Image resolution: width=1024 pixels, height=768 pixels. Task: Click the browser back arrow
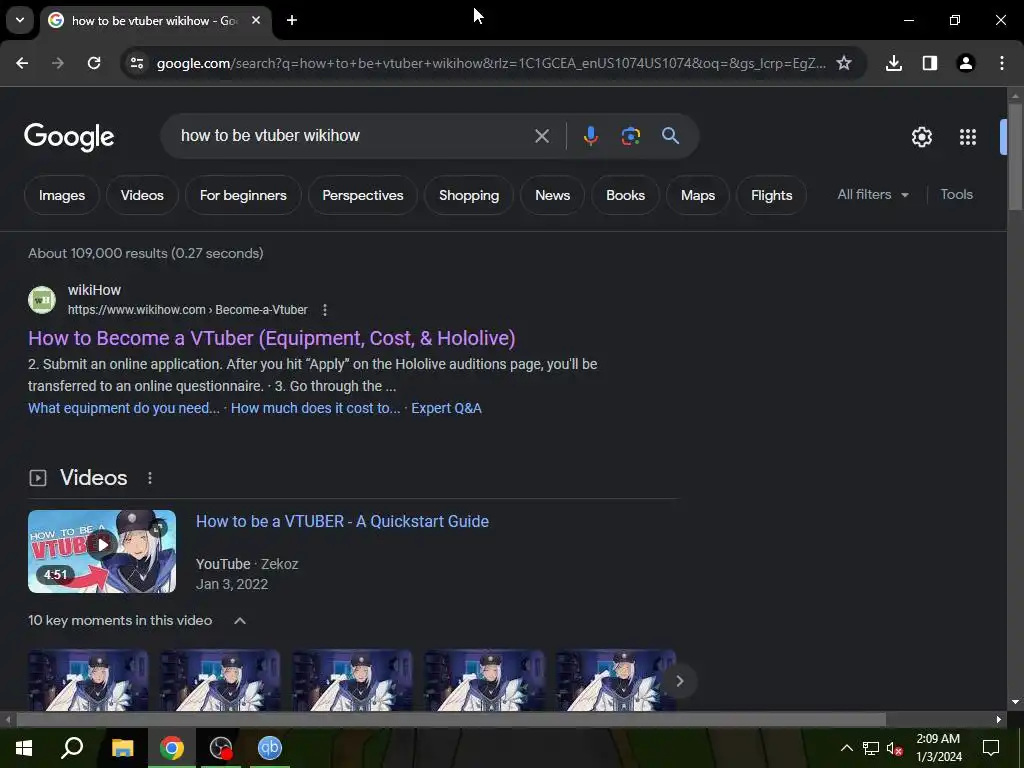(x=22, y=63)
